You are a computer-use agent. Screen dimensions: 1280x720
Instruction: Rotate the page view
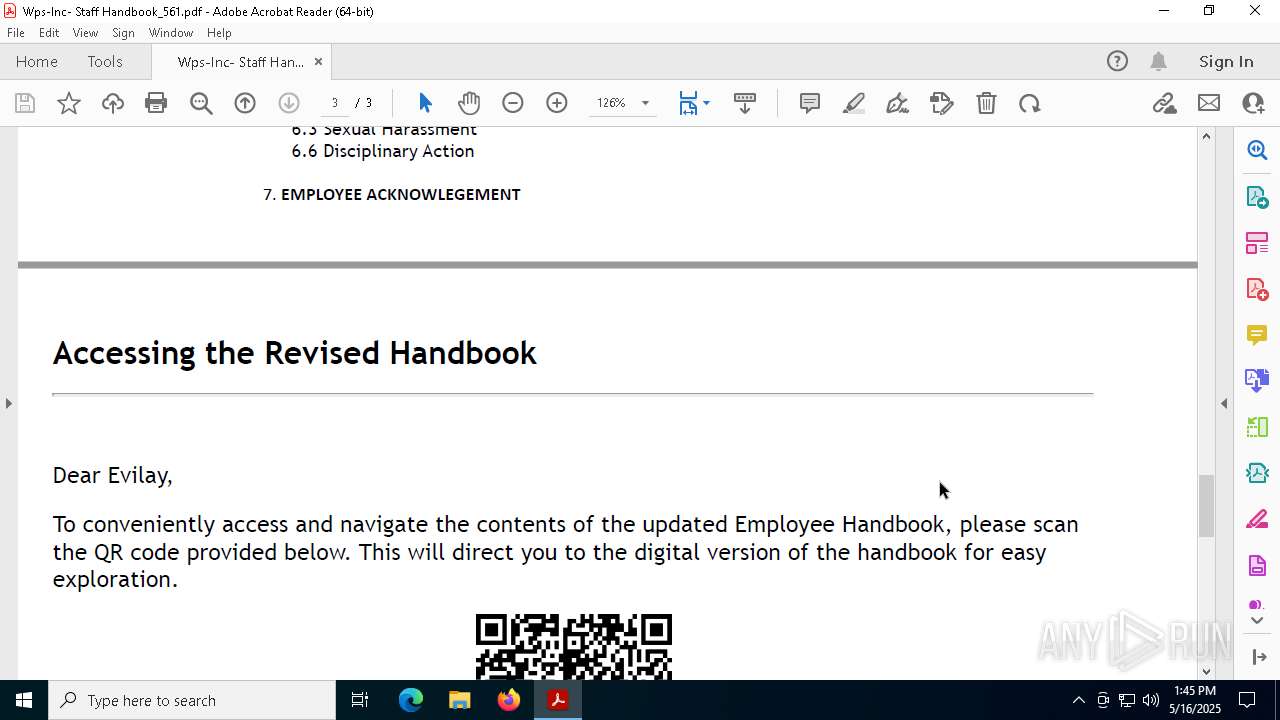coord(1030,103)
